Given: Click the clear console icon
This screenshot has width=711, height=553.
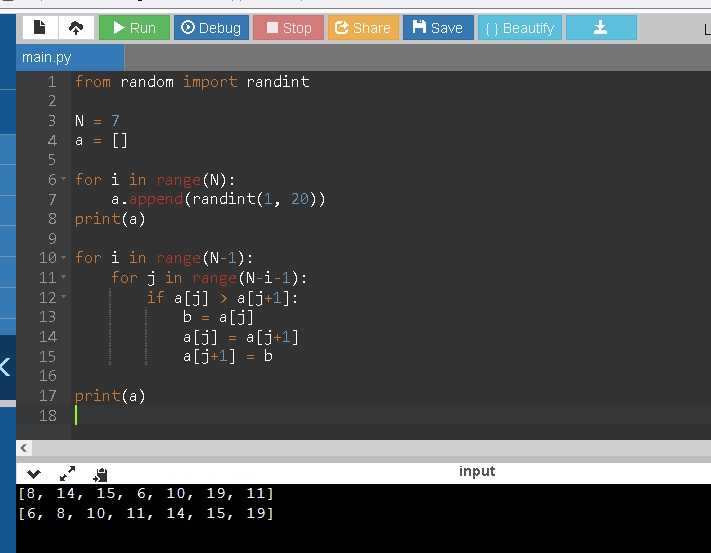Looking at the screenshot, I should (100, 474).
